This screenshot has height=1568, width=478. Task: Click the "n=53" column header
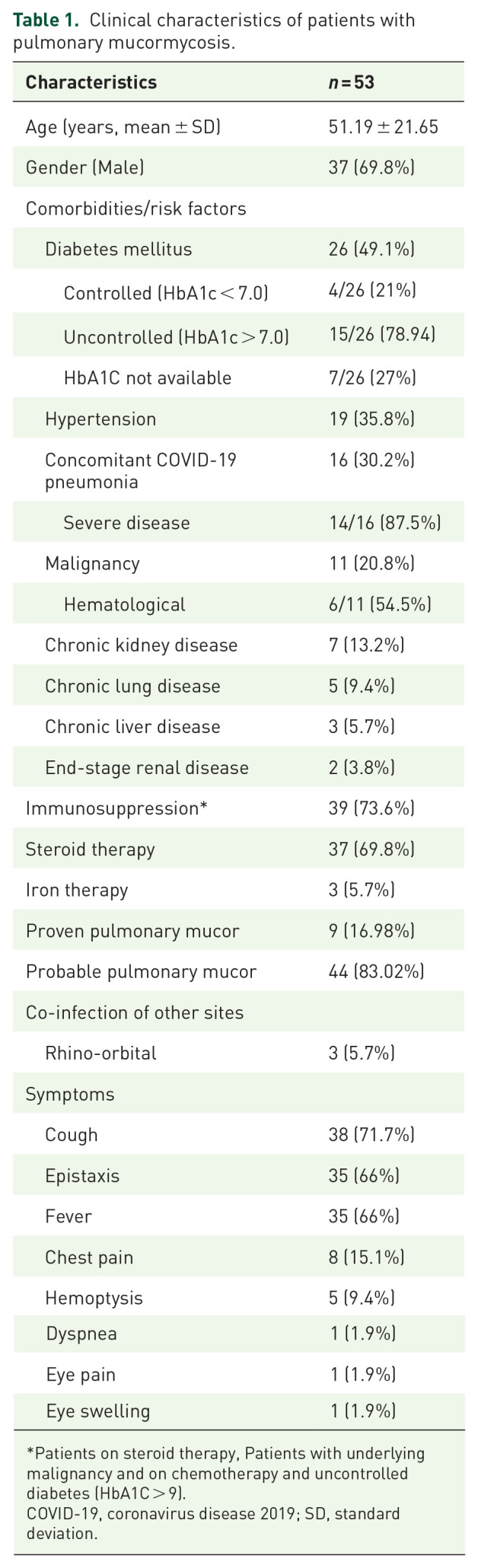[x=351, y=82]
